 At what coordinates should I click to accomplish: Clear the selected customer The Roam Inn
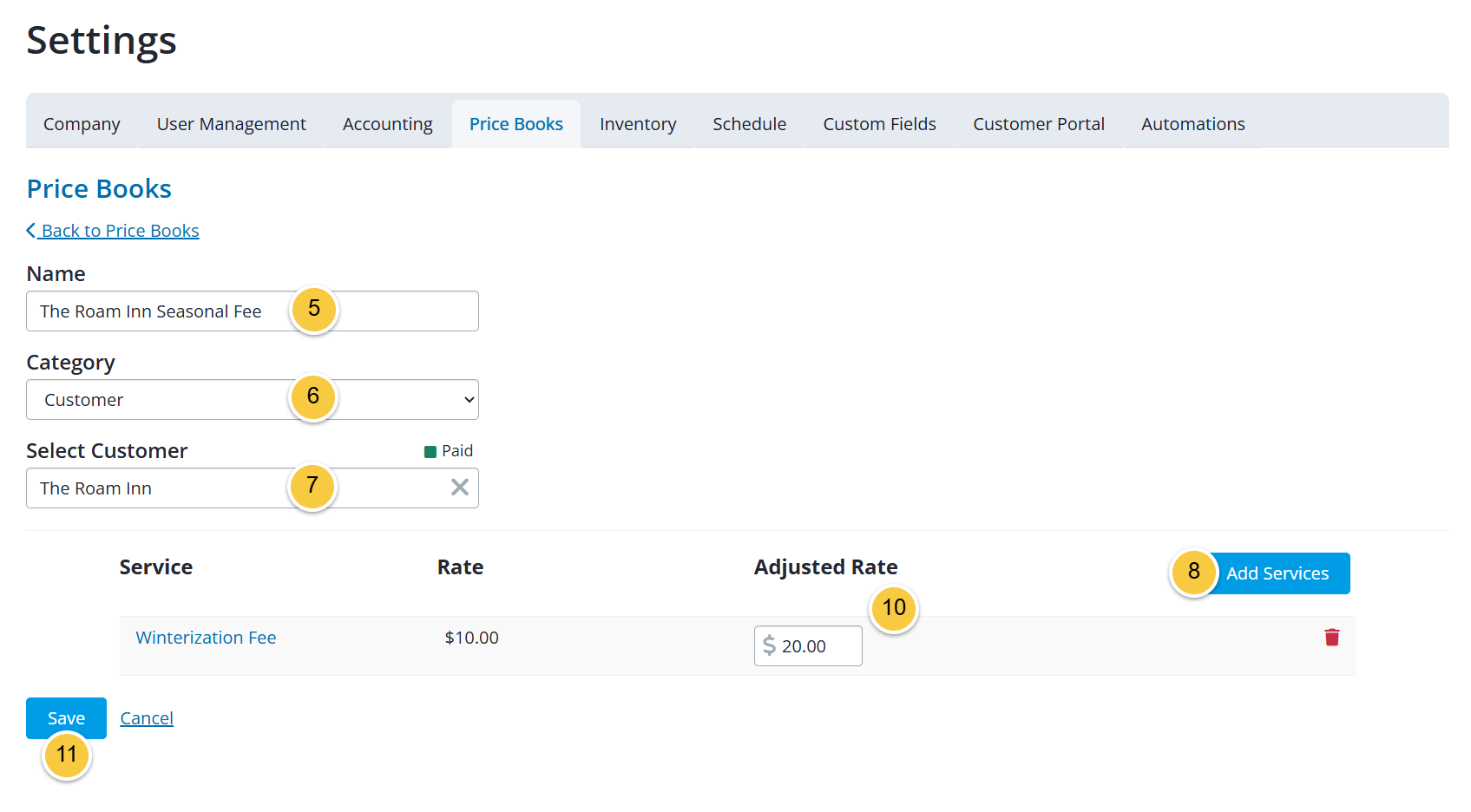(x=460, y=488)
